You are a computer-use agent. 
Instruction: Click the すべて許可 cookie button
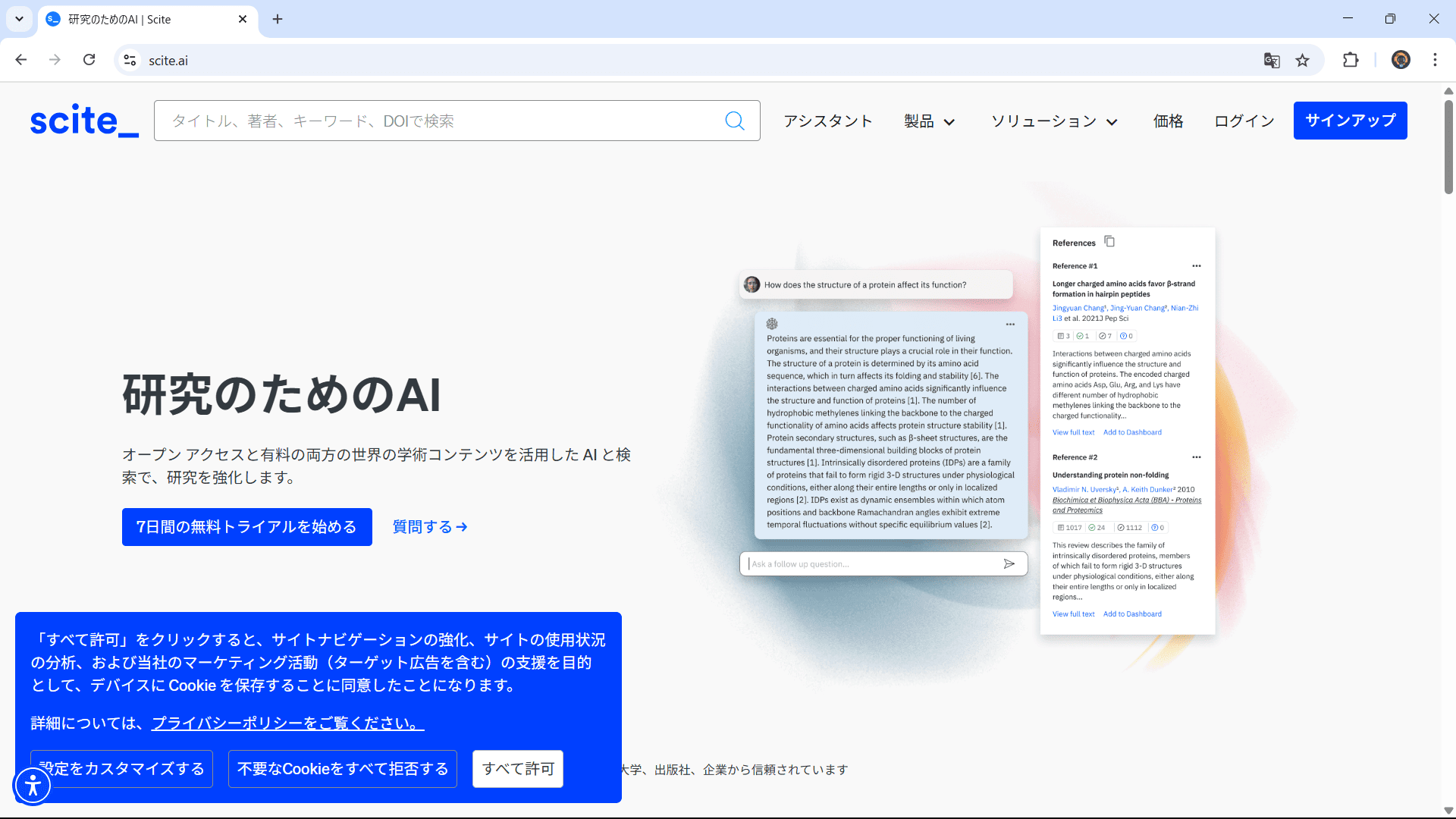pos(518,769)
